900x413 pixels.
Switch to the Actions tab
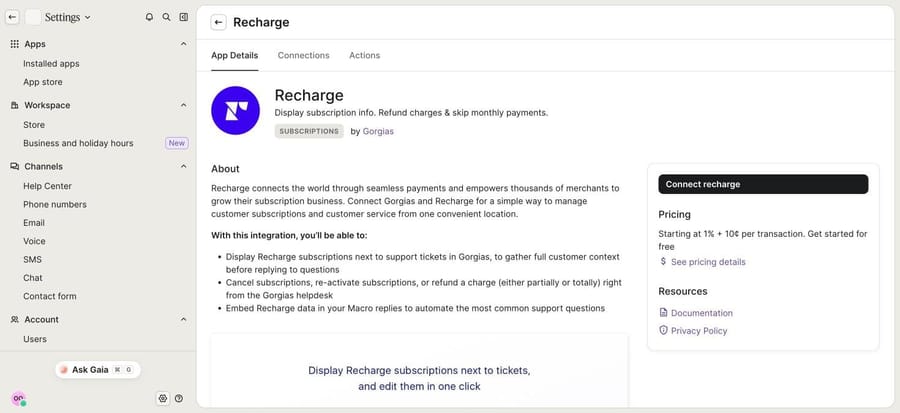click(x=364, y=56)
